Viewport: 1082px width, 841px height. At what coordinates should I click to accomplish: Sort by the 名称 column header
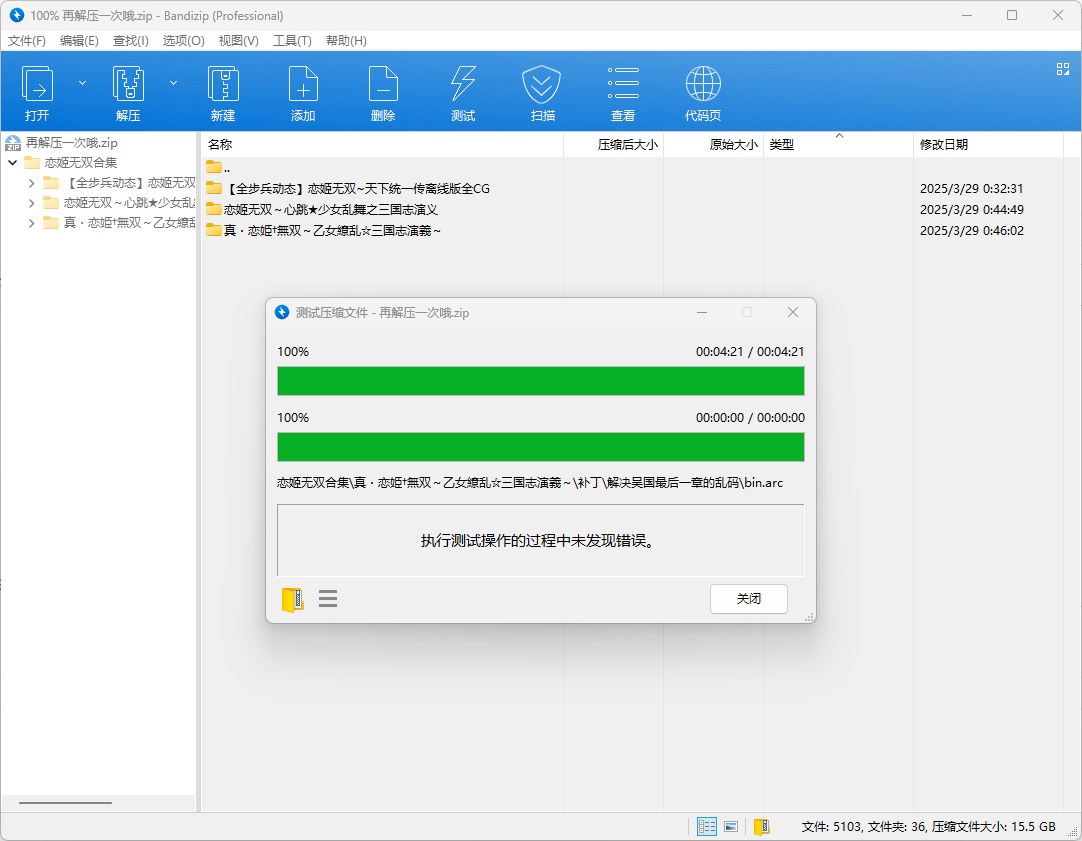tap(382, 144)
